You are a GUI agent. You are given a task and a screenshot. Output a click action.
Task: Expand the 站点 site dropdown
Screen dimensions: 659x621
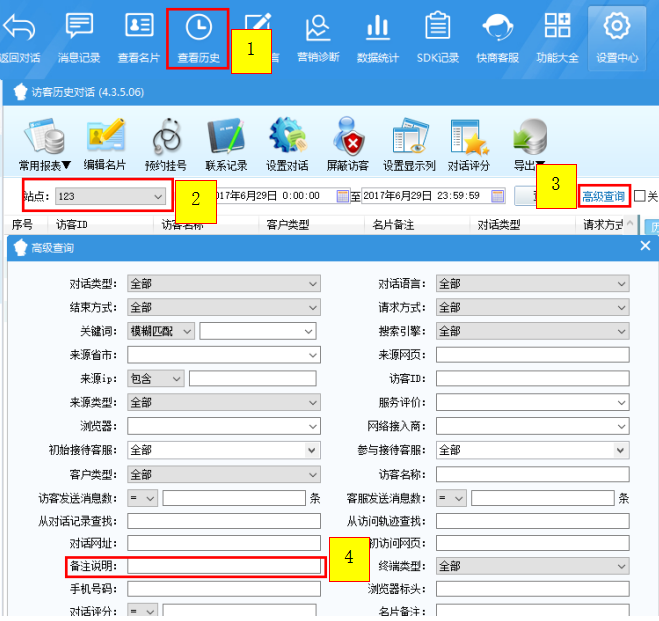click(158, 197)
